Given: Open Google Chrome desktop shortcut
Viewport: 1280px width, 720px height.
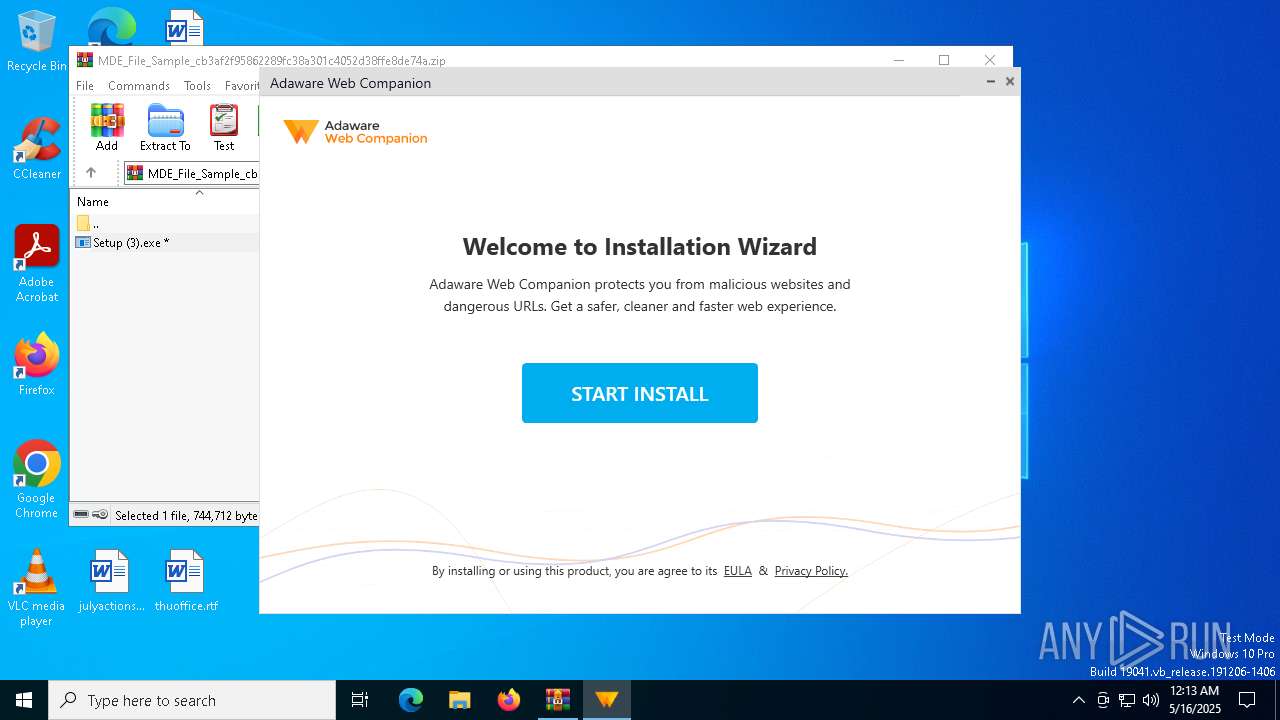Looking at the screenshot, I should pos(37,480).
